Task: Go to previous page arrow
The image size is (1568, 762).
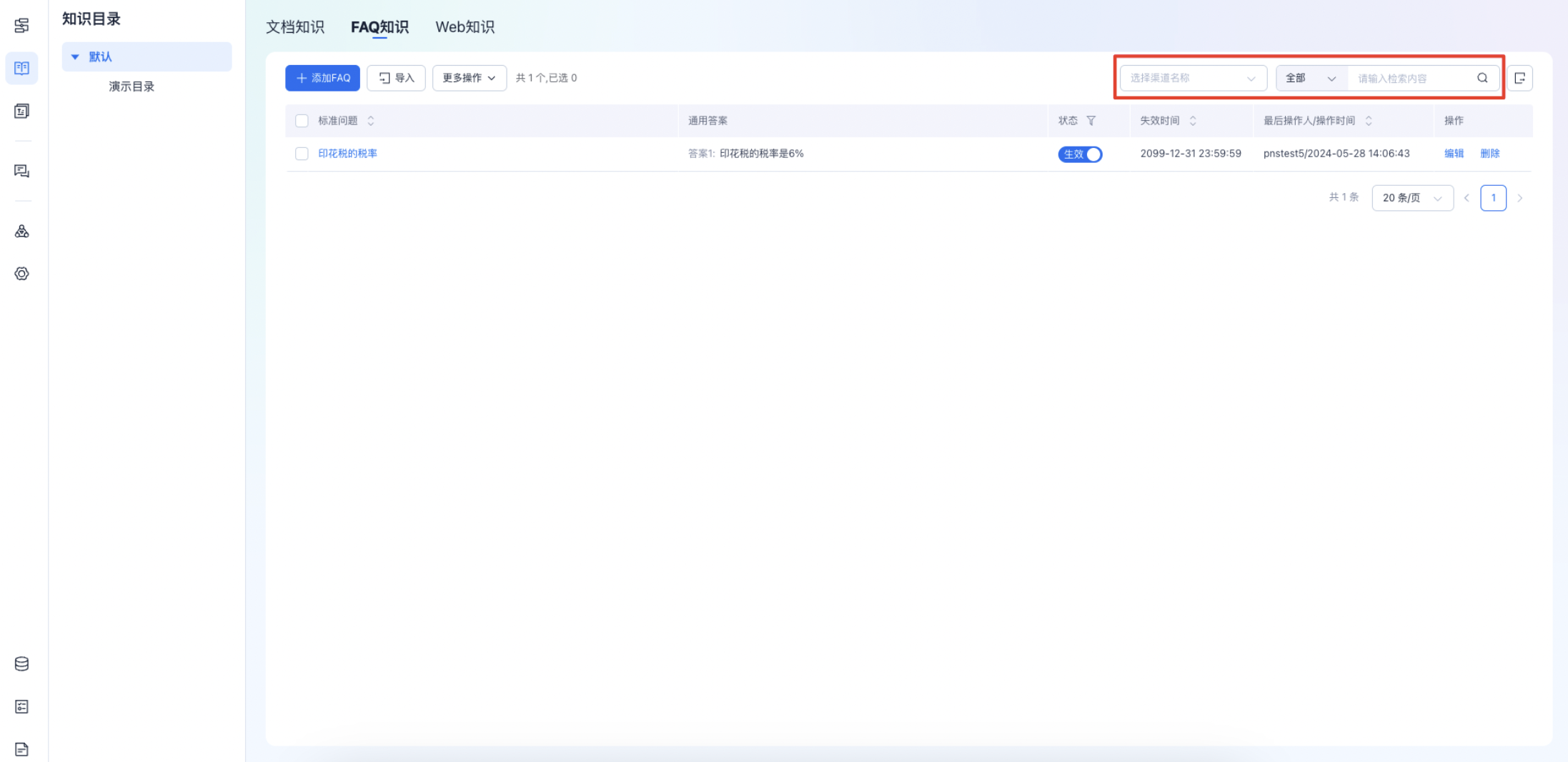Action: (1467, 198)
